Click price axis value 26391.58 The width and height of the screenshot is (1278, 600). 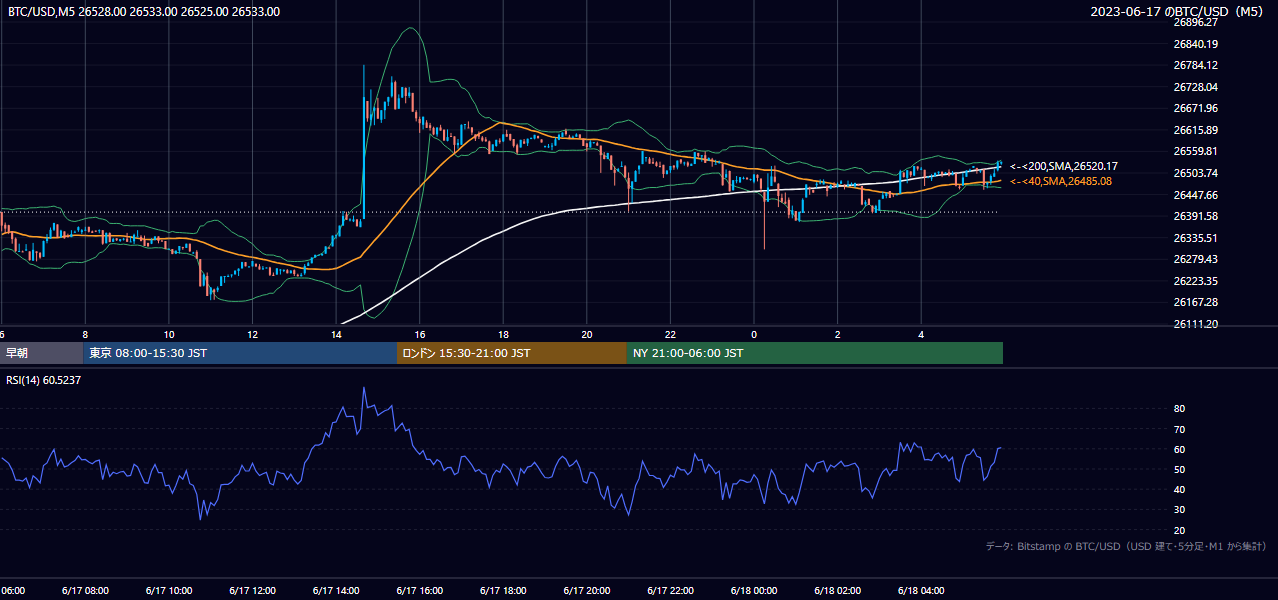click(x=1196, y=216)
